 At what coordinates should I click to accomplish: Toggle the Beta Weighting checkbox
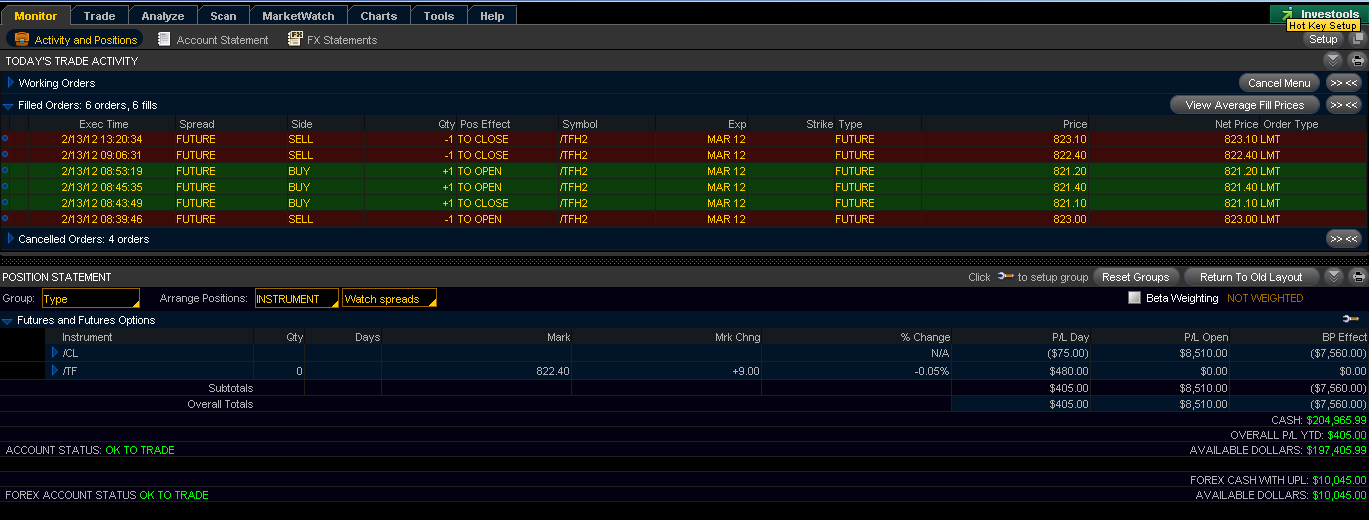click(x=1134, y=298)
